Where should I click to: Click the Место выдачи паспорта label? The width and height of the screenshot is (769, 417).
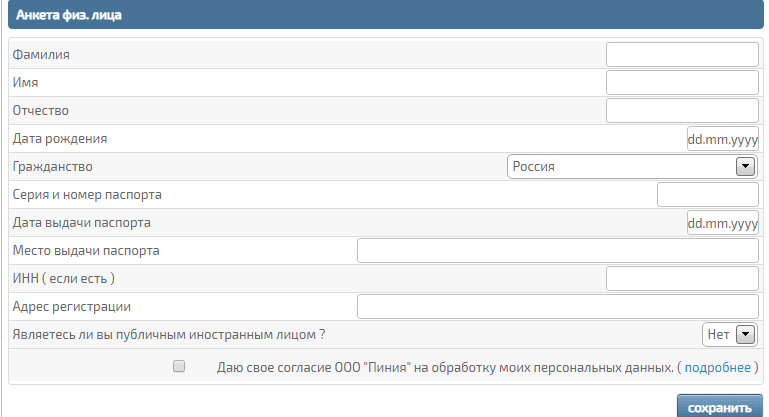click(86, 251)
